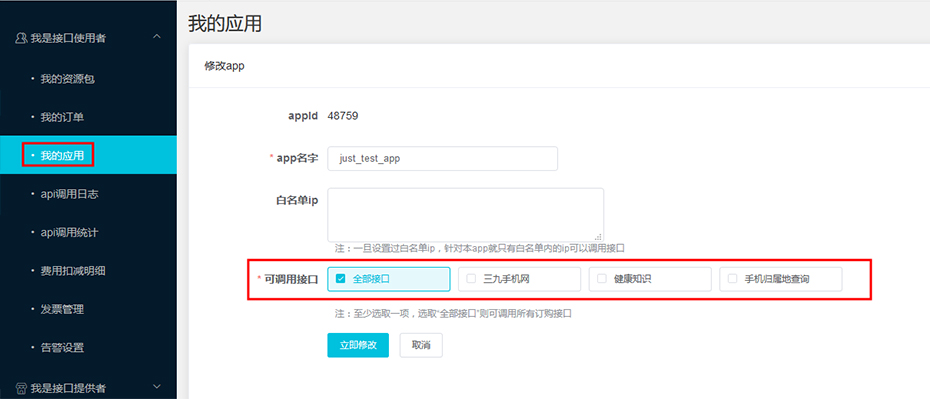The image size is (930, 399).
Task: Check the 健康知识 checkbox
Action: coord(601,279)
